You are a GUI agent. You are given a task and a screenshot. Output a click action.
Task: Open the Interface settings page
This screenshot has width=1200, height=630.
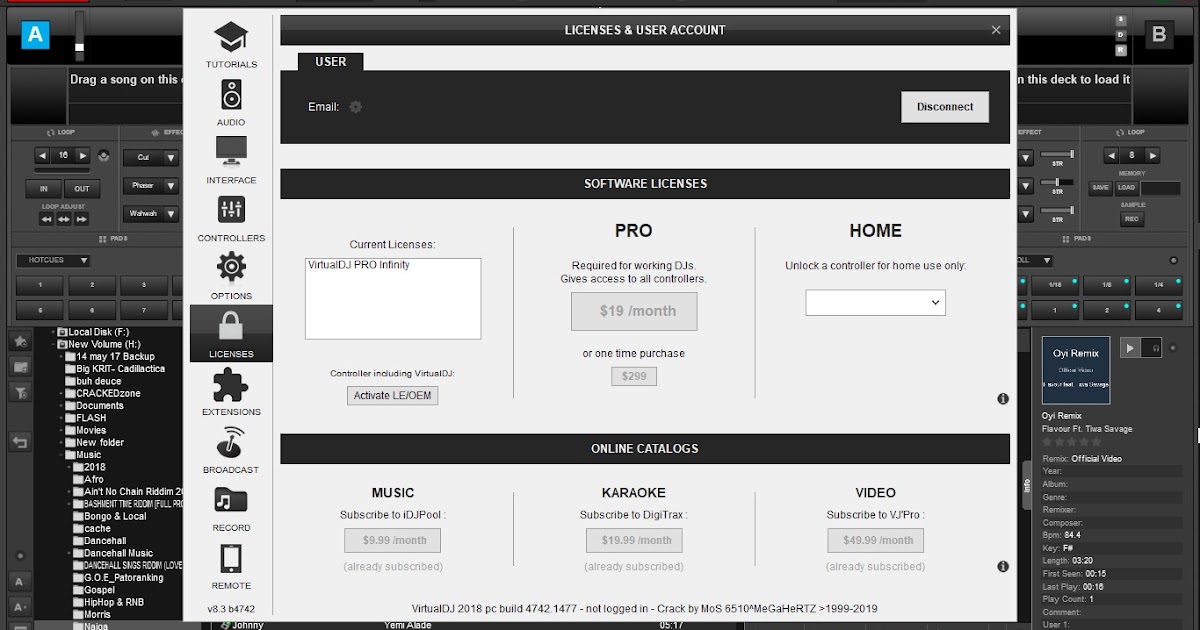231,161
